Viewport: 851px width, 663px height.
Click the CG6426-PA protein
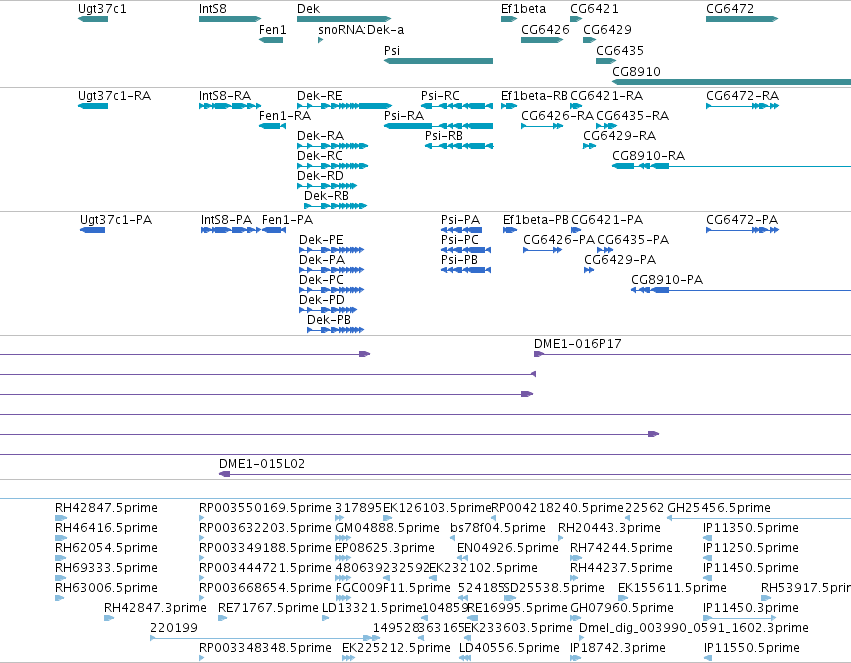click(542, 250)
